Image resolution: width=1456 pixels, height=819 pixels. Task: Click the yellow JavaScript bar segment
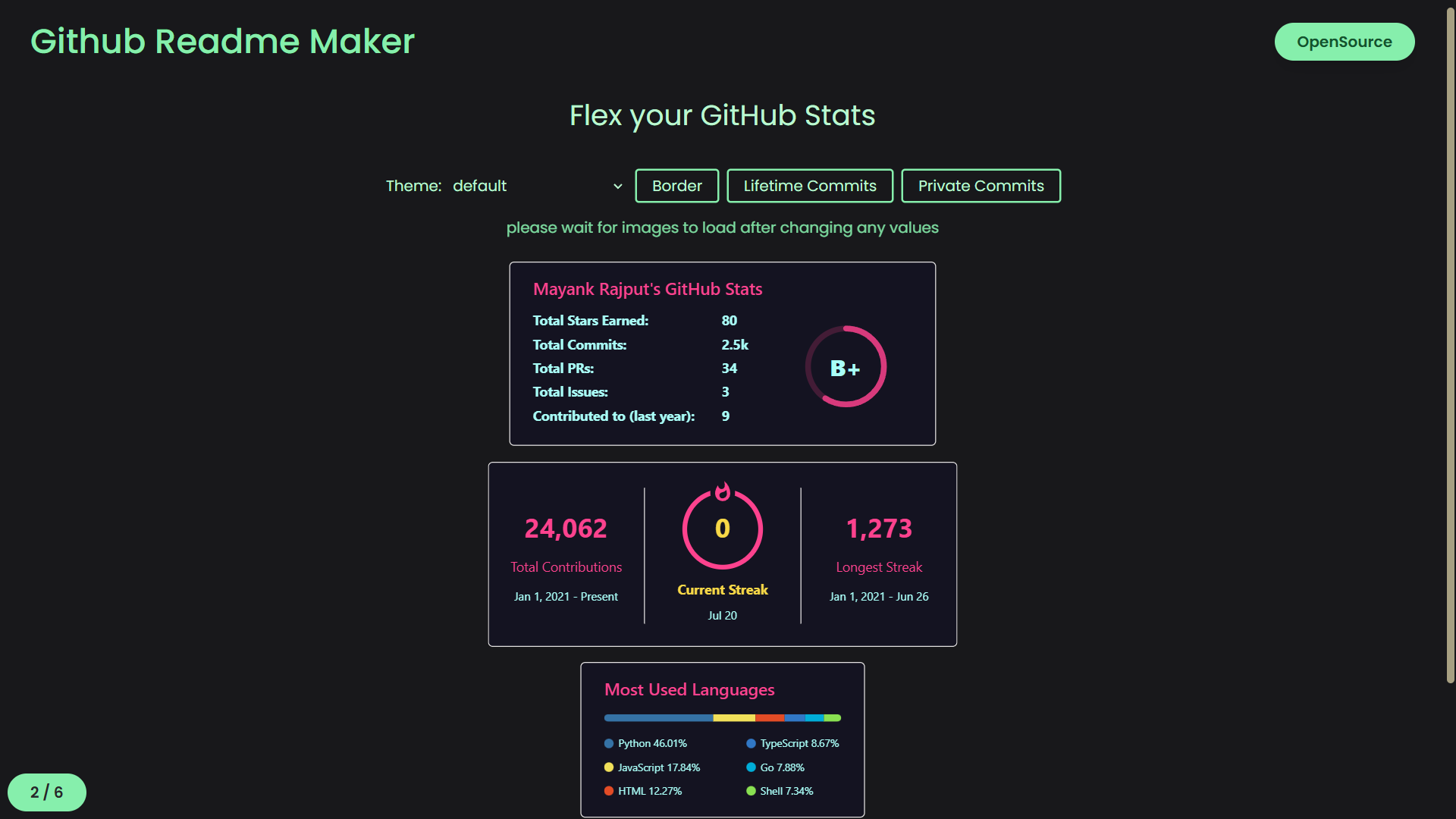734,717
